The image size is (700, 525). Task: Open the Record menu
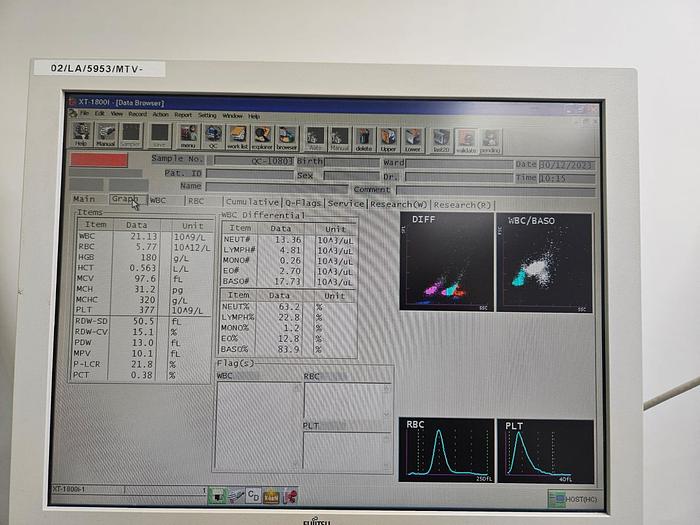tap(138, 114)
